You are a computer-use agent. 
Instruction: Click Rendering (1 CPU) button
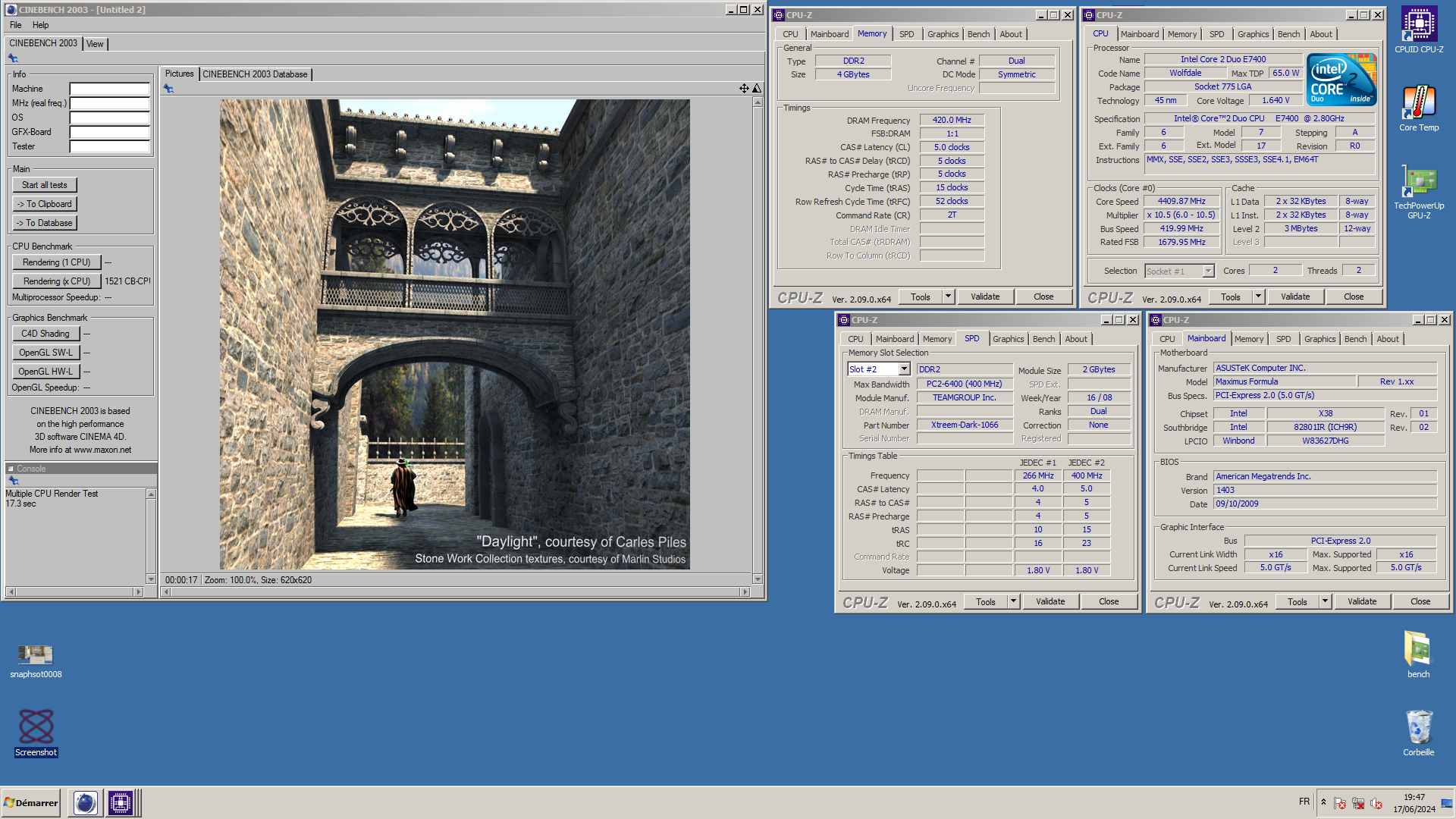click(x=56, y=262)
